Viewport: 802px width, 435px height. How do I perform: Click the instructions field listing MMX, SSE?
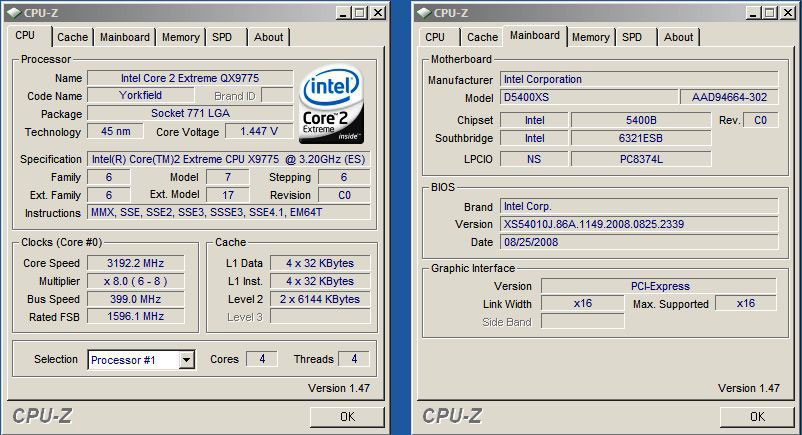coord(229,212)
